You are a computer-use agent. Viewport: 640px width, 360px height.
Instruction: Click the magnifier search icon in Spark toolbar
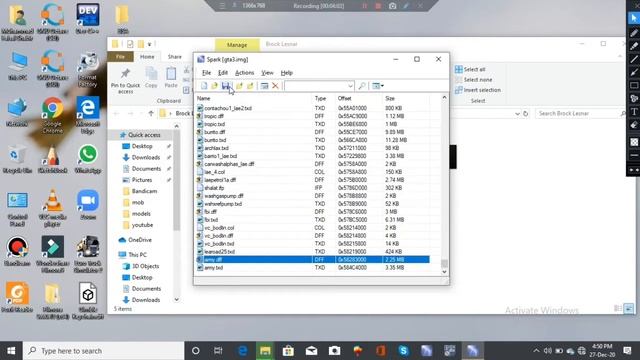362,86
